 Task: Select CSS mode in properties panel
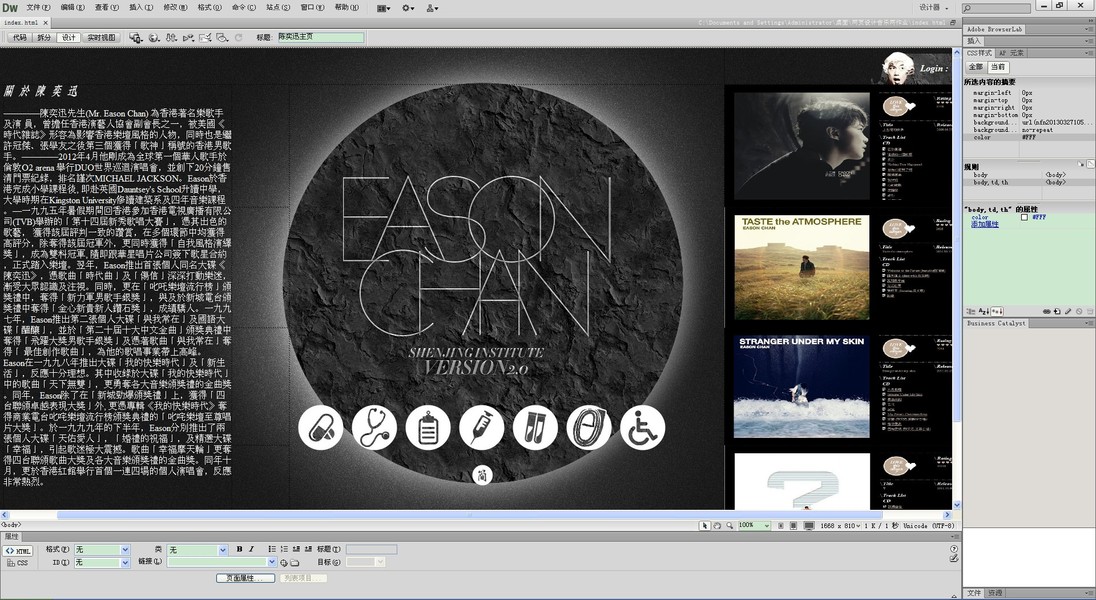click(18, 563)
